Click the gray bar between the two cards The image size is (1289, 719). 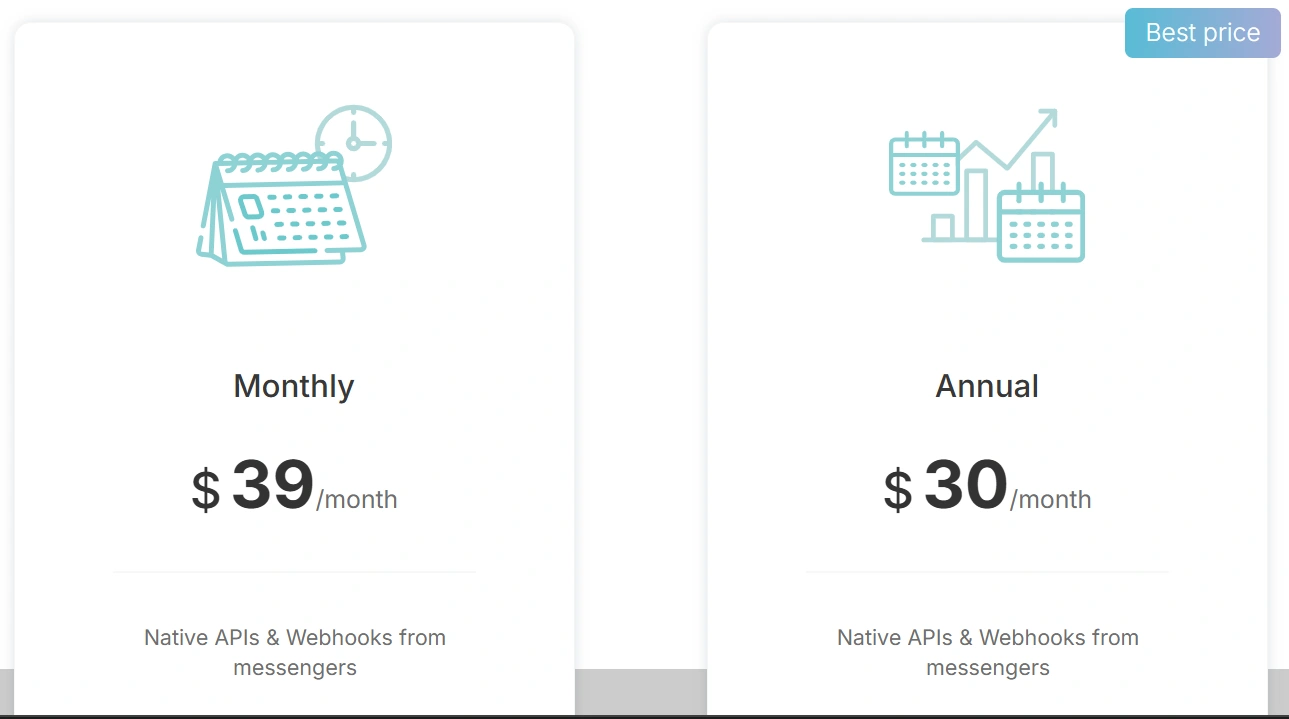pyautogui.click(x=641, y=691)
